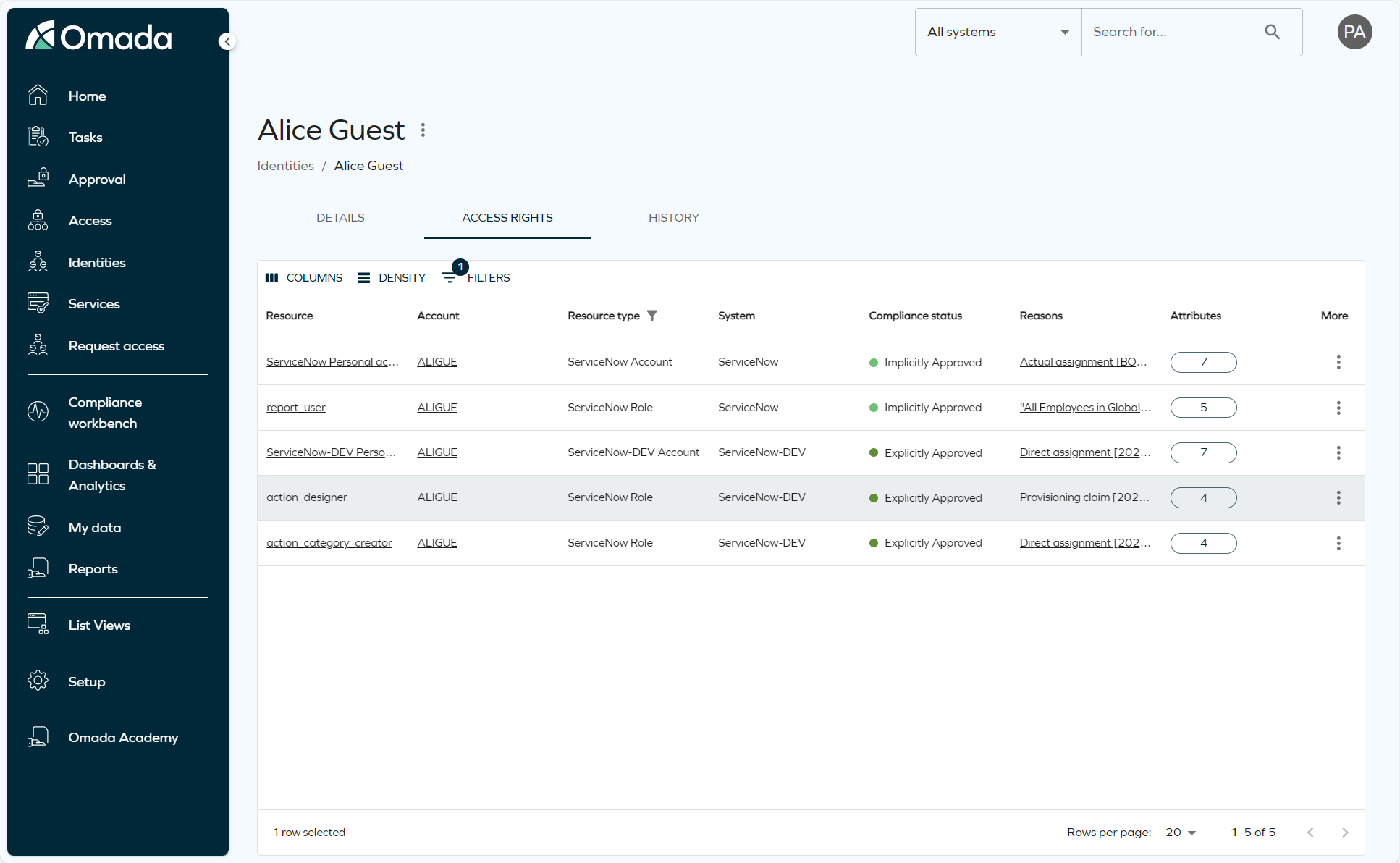1400x863 pixels.
Task: Click the 5 attributes pill for report_user
Action: pos(1203,408)
